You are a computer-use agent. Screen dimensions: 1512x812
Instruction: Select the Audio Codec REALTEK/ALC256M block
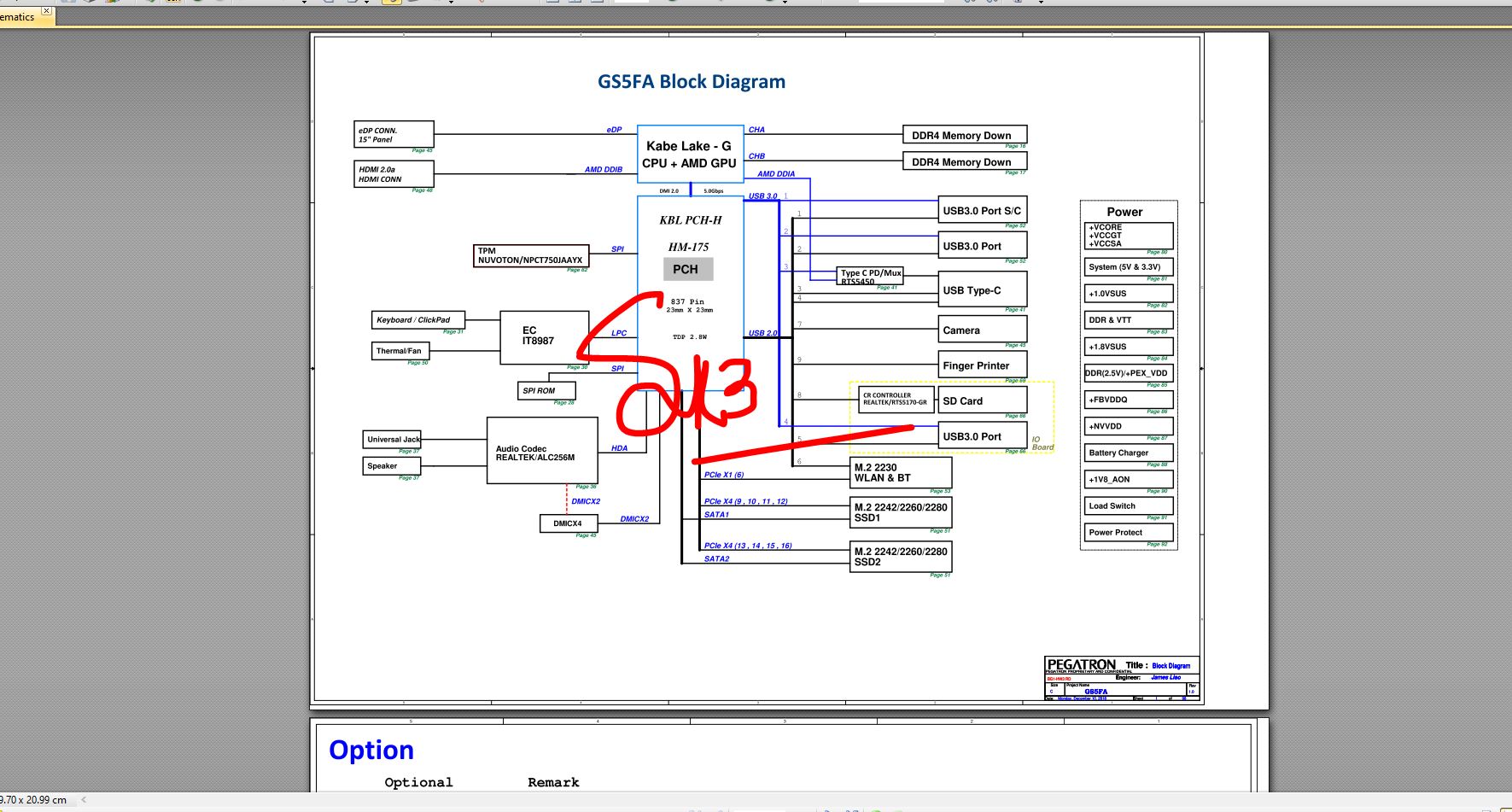[542, 451]
